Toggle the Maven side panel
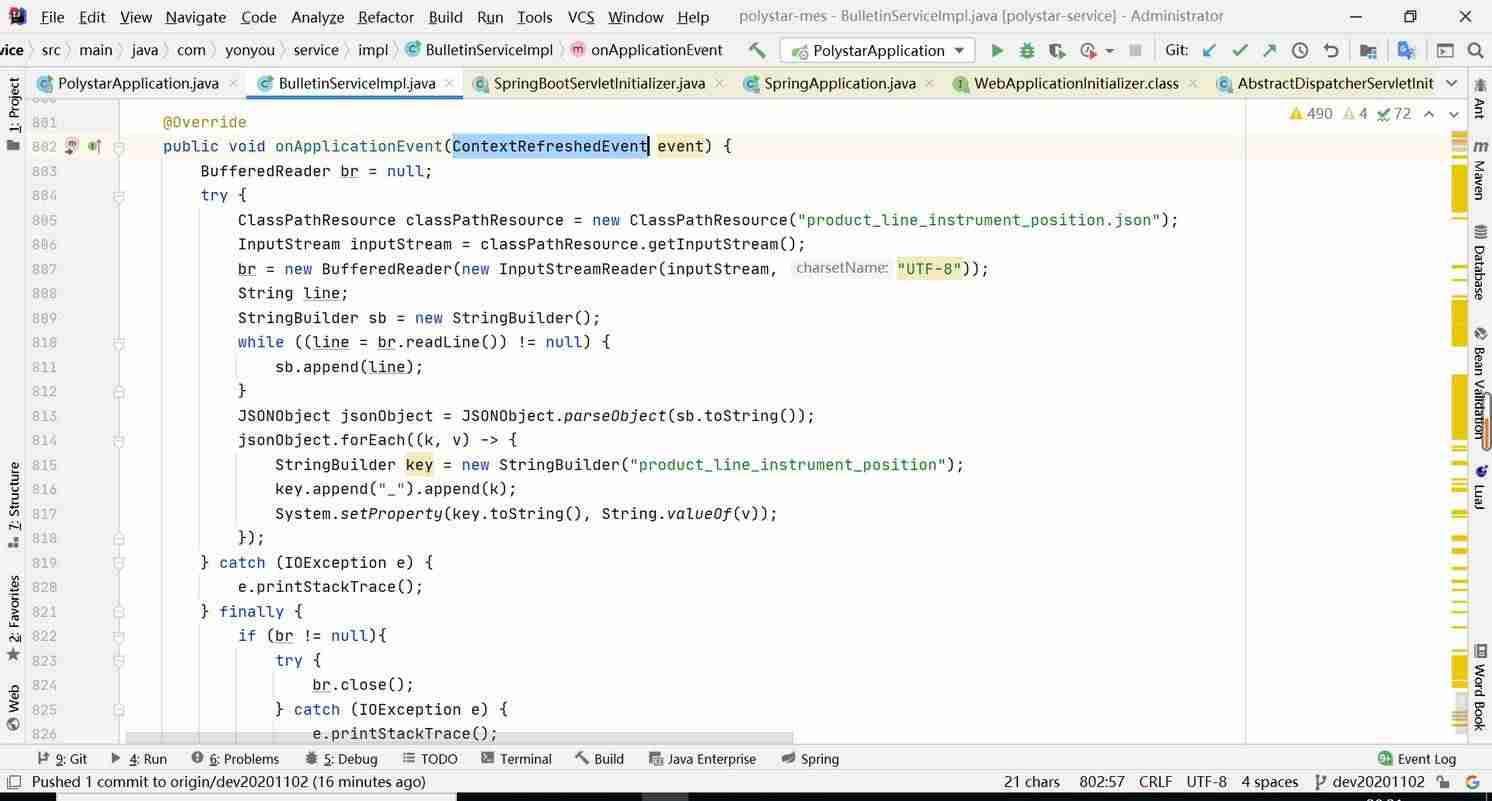Viewport: 1492px width, 801px height. tap(1479, 171)
